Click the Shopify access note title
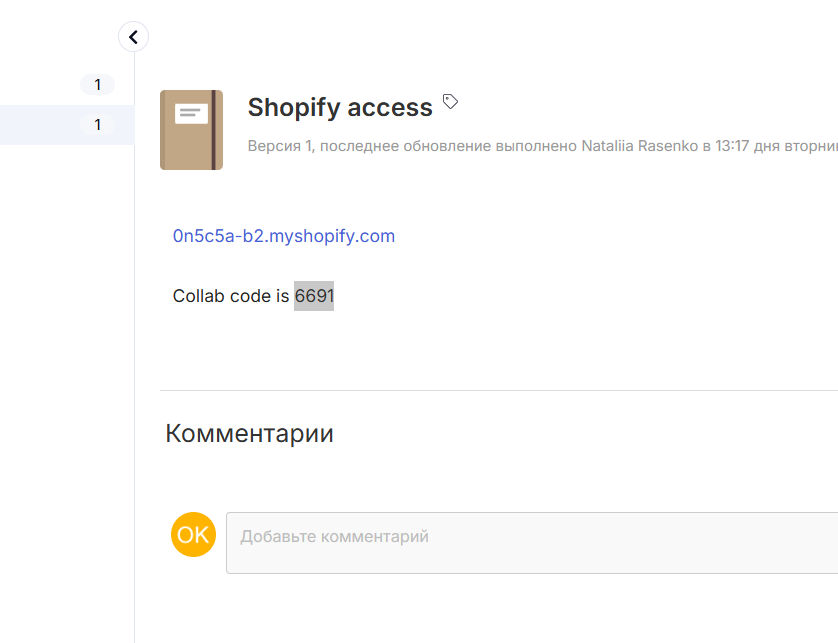Screen dimensions: 838x643 coord(340,107)
